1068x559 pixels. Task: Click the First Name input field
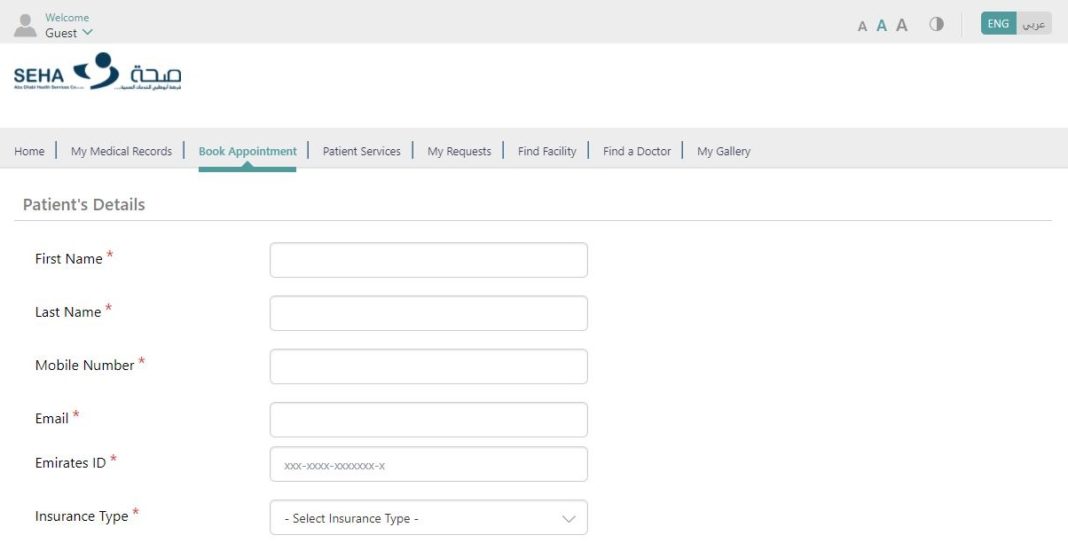tap(428, 260)
